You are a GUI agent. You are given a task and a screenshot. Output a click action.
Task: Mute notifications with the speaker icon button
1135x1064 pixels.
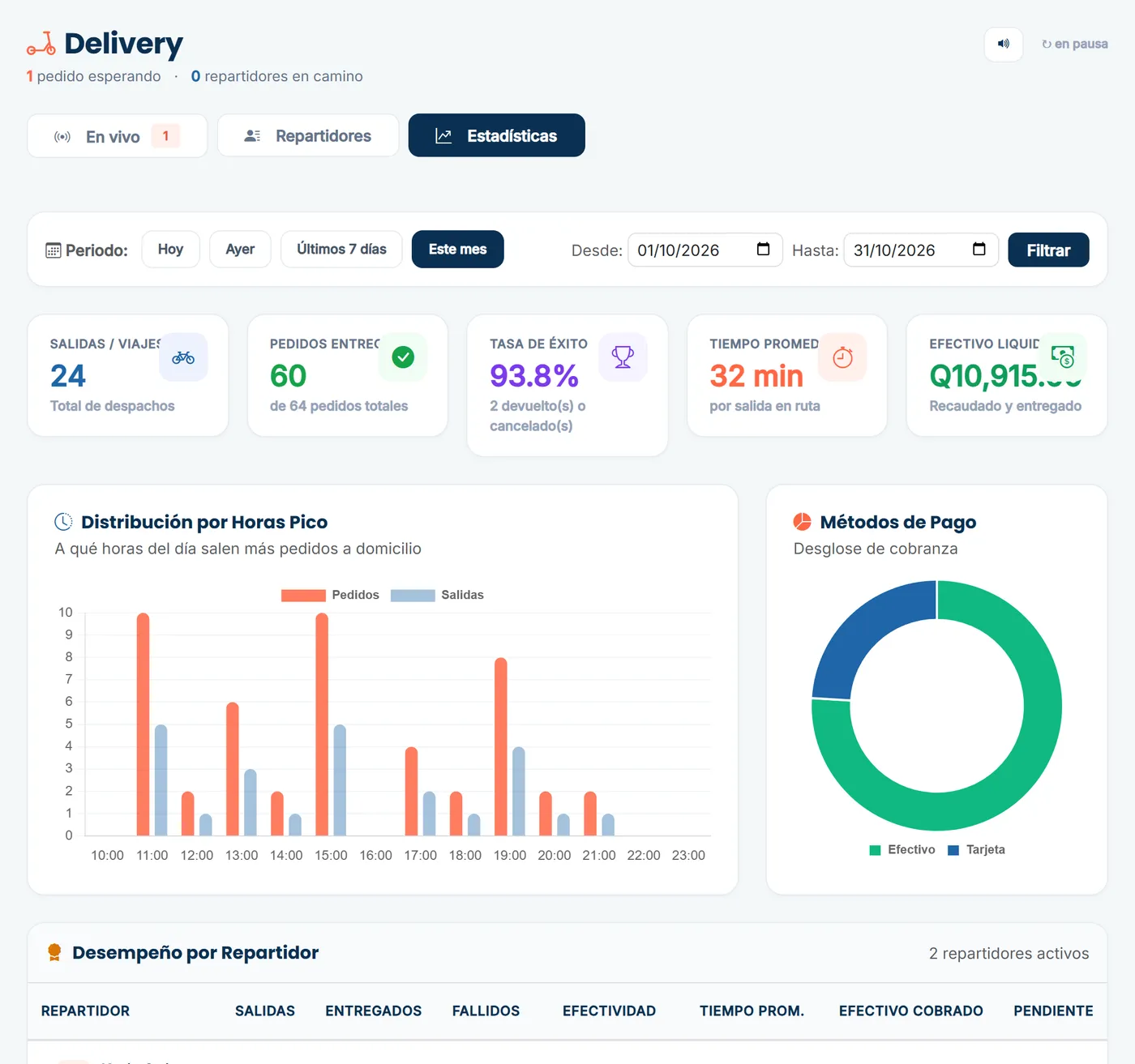pyautogui.click(x=1004, y=44)
